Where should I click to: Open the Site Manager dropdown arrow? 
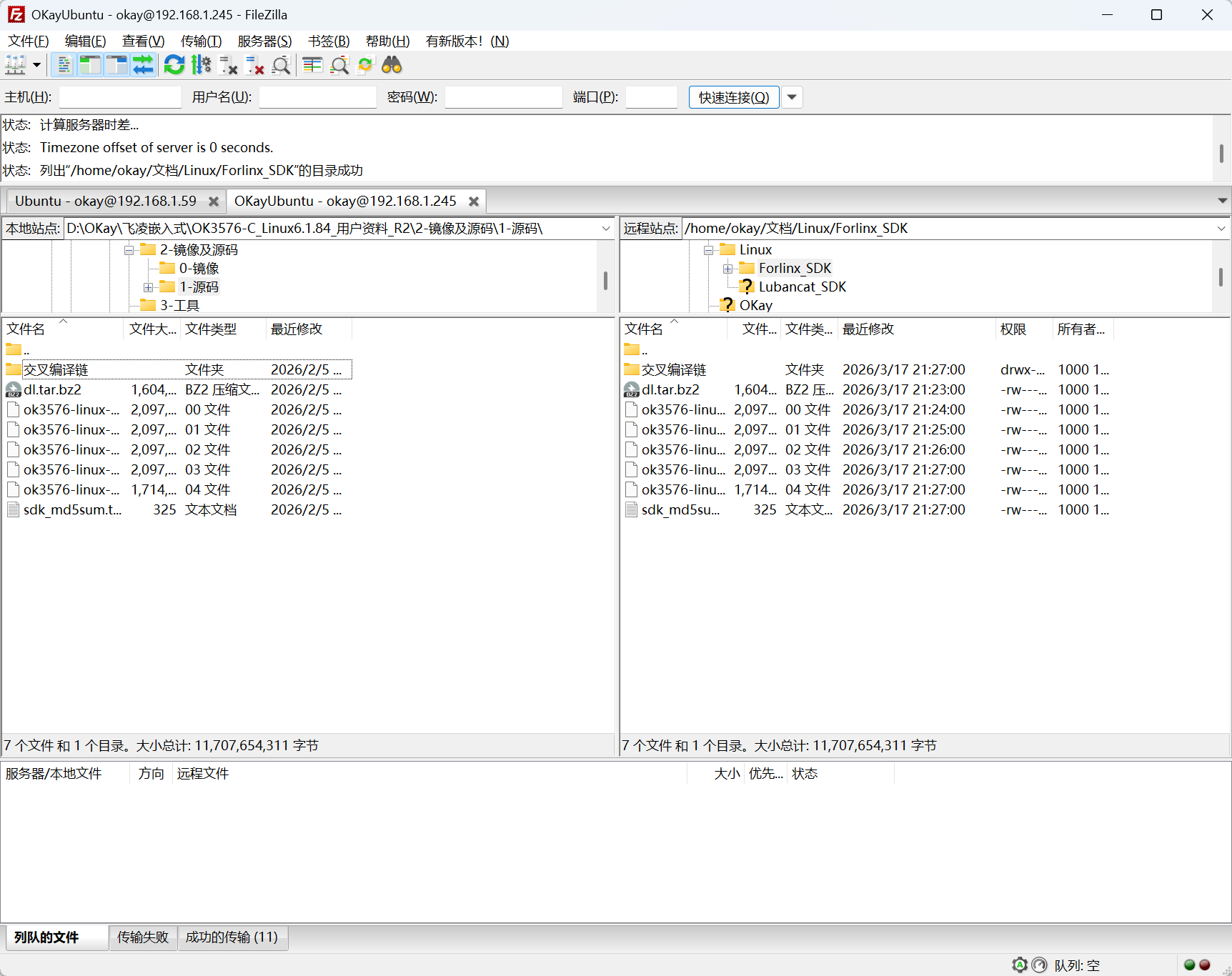tap(36, 66)
